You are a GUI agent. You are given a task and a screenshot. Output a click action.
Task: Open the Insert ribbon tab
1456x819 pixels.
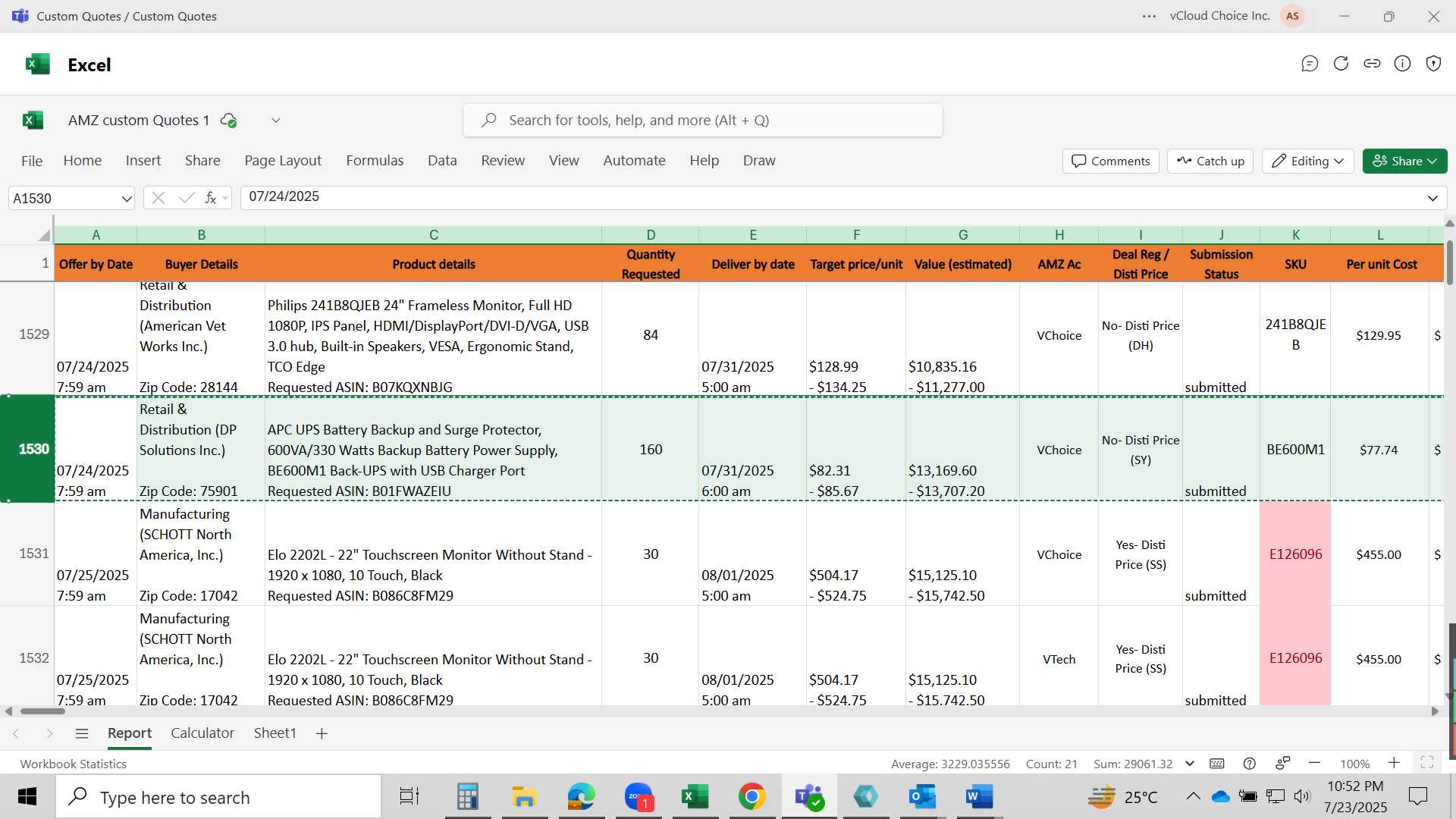point(143,161)
